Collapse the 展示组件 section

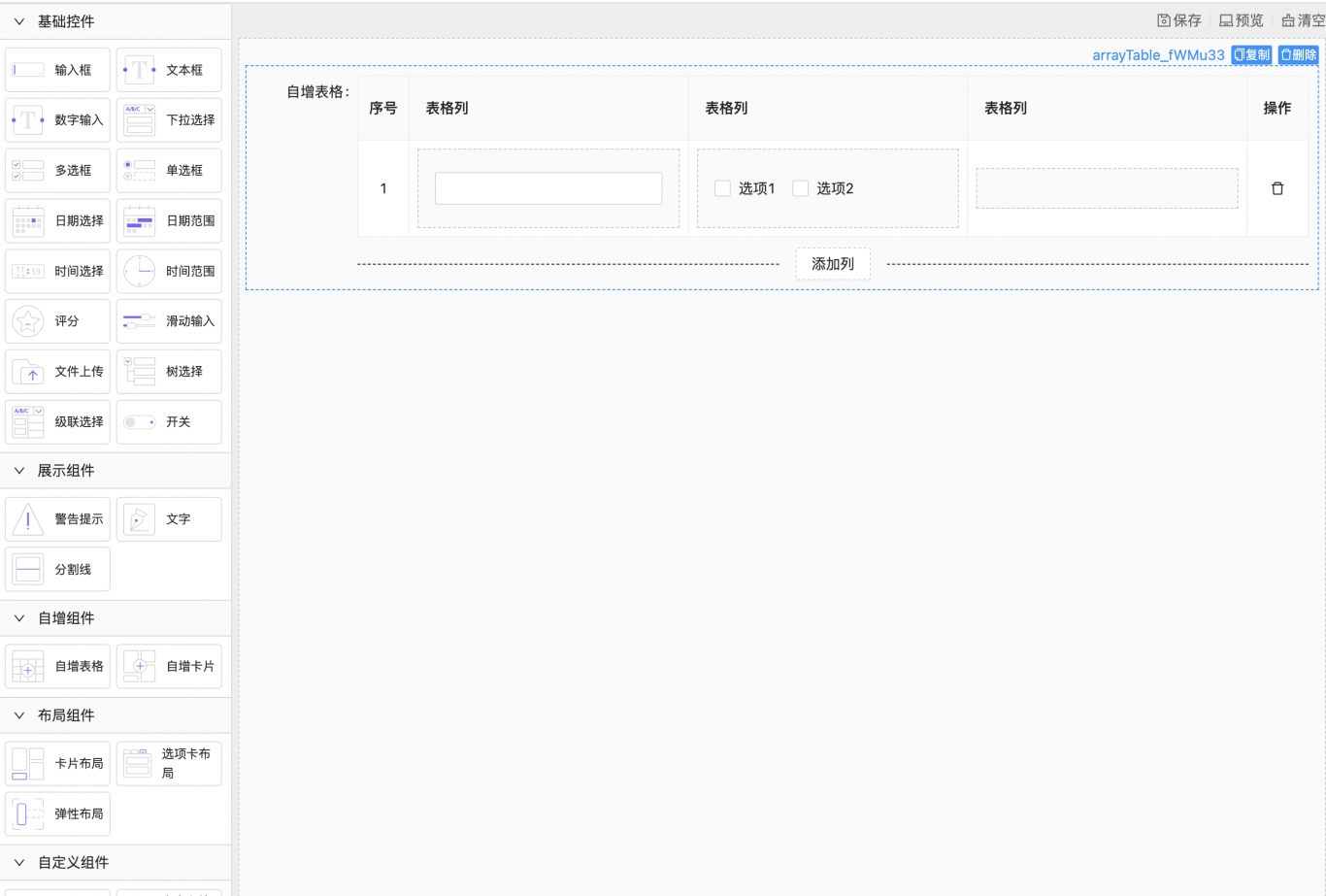[116, 471]
